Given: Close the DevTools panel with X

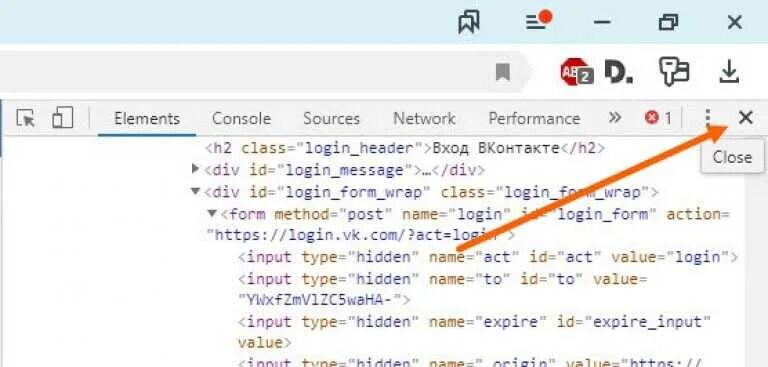Looking at the screenshot, I should click(745, 118).
